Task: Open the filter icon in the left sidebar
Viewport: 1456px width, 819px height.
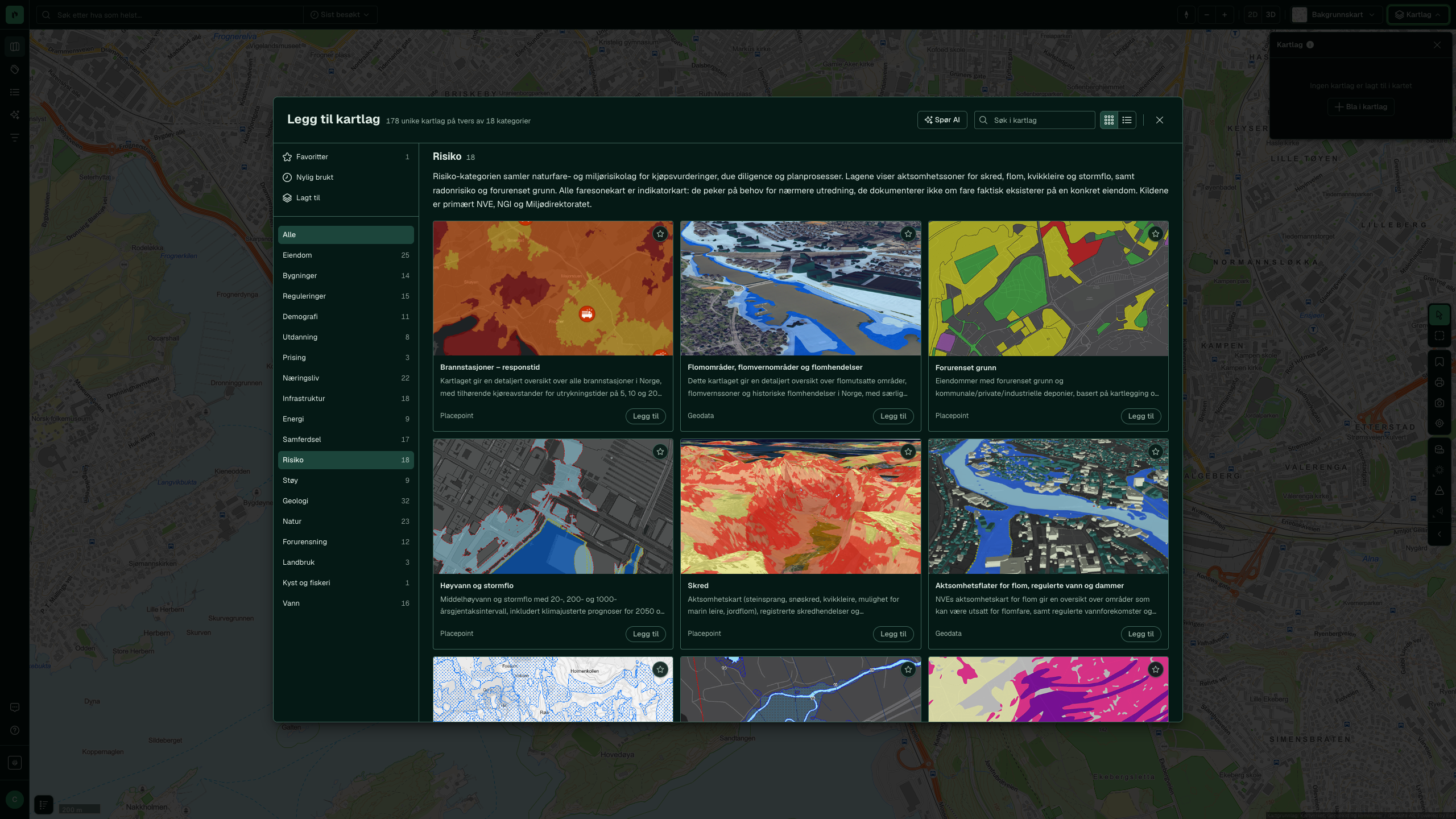Action: 15,138
